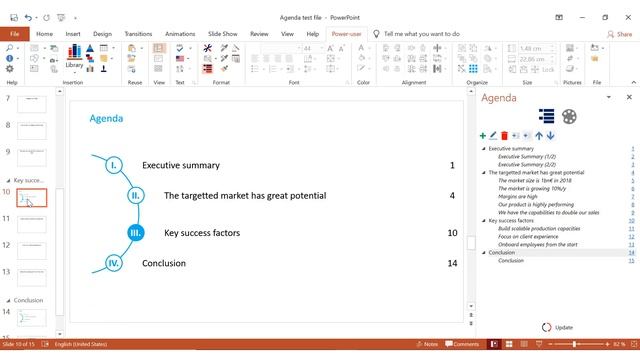Image resolution: width=640 pixels, height=360 pixels.
Task: Click the zoom slider handle in status bar
Action: click(x=574, y=344)
